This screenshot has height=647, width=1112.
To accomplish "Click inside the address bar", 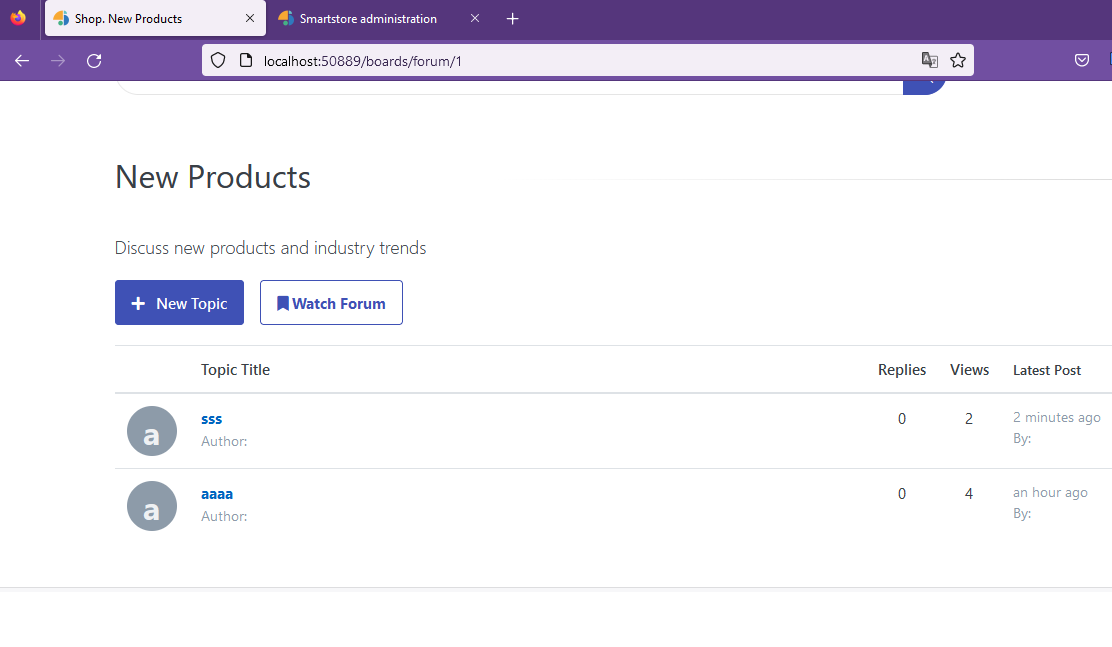I will coord(500,60).
